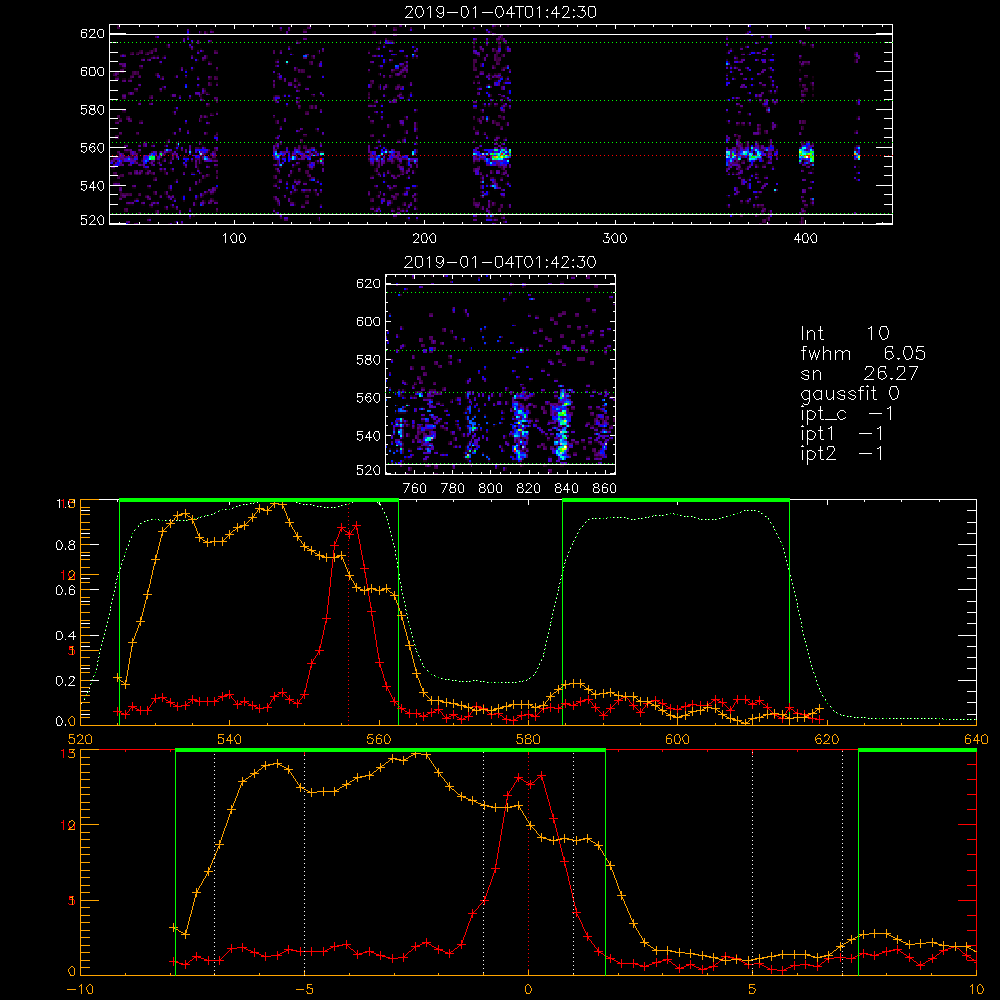The image size is (1000, 1000).
Task: Click the red curve peak in the bottom plot
Action: pyautogui.click(x=541, y=776)
